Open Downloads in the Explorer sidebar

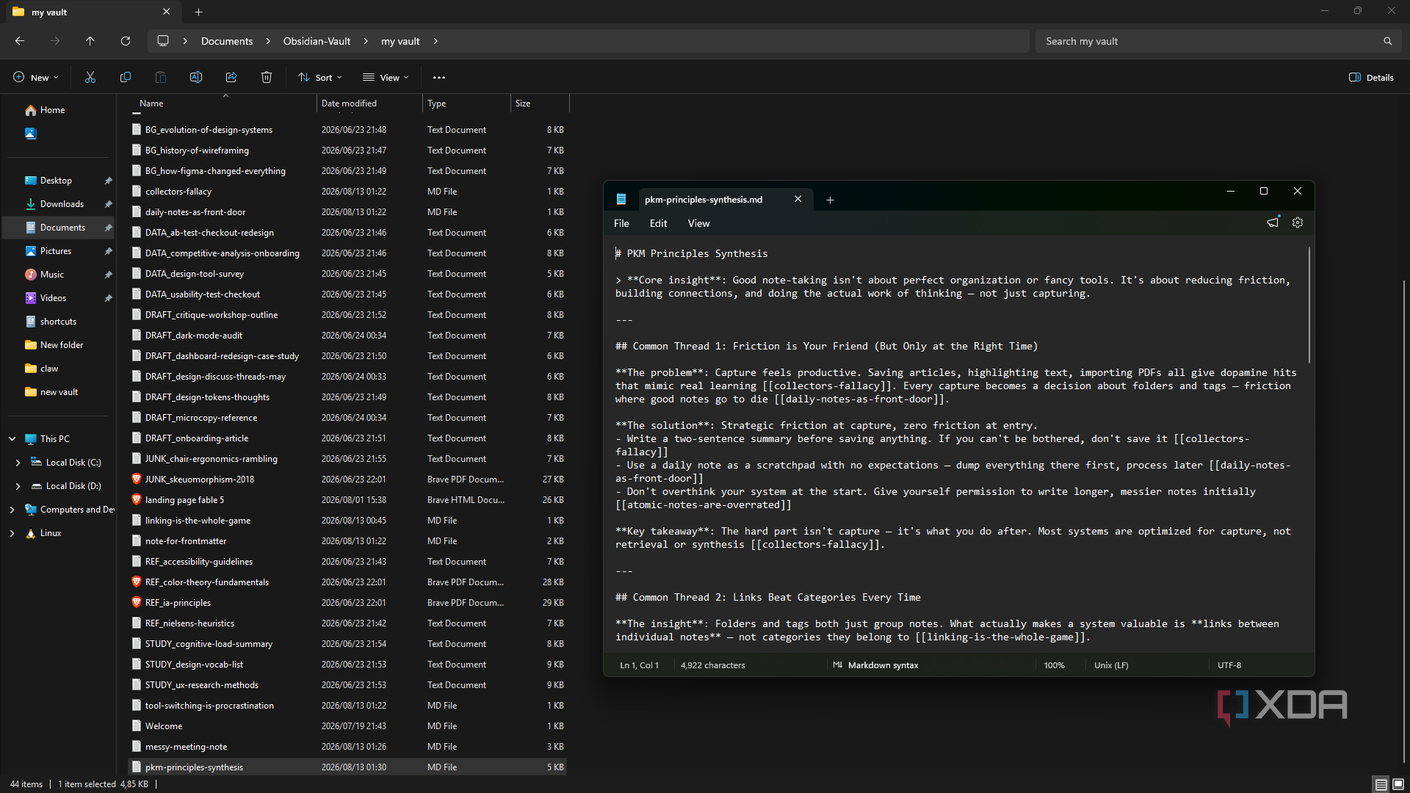62,204
